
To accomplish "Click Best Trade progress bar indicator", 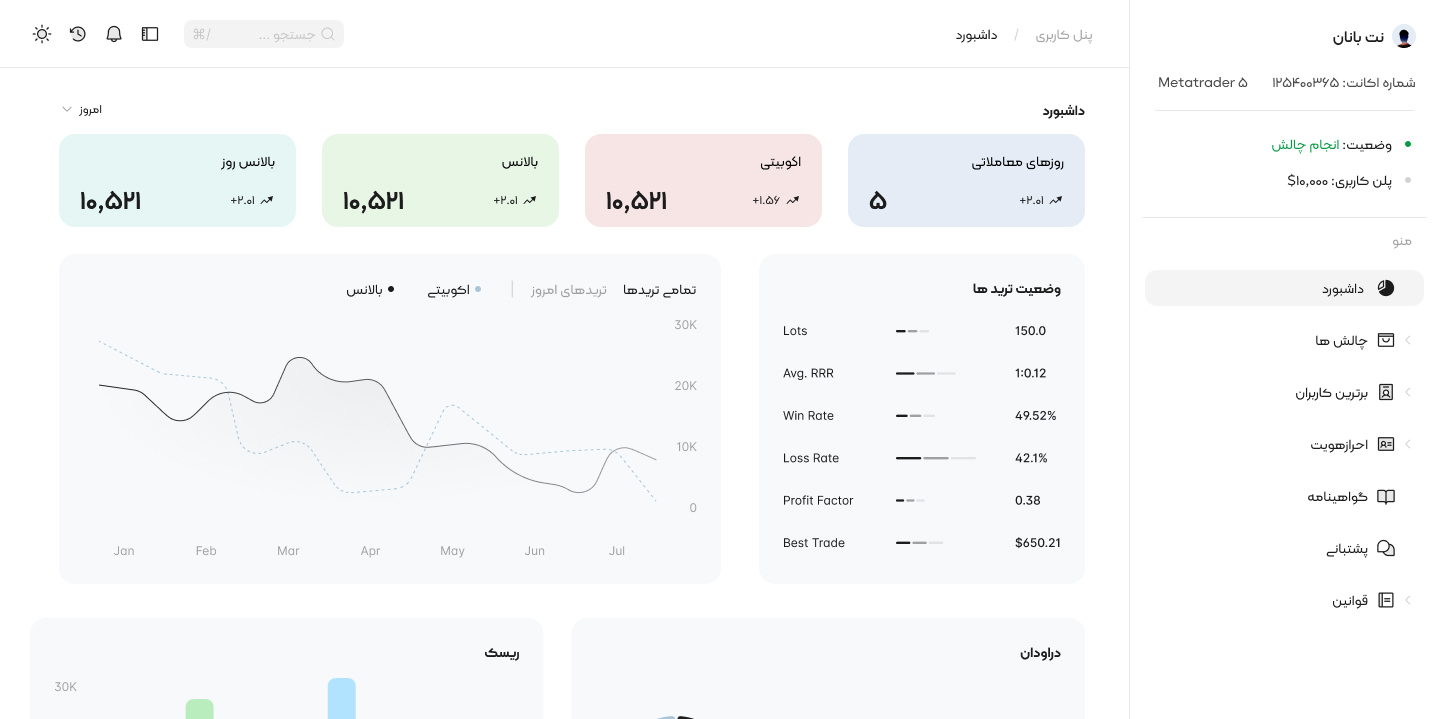I will pos(919,543).
